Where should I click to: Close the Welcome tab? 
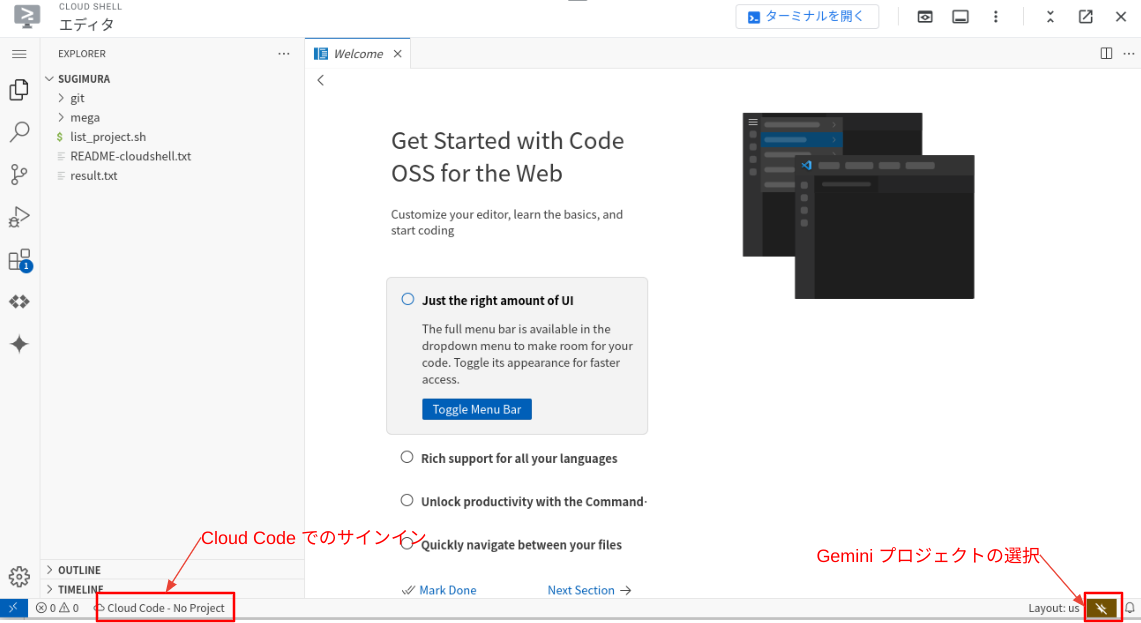397,54
